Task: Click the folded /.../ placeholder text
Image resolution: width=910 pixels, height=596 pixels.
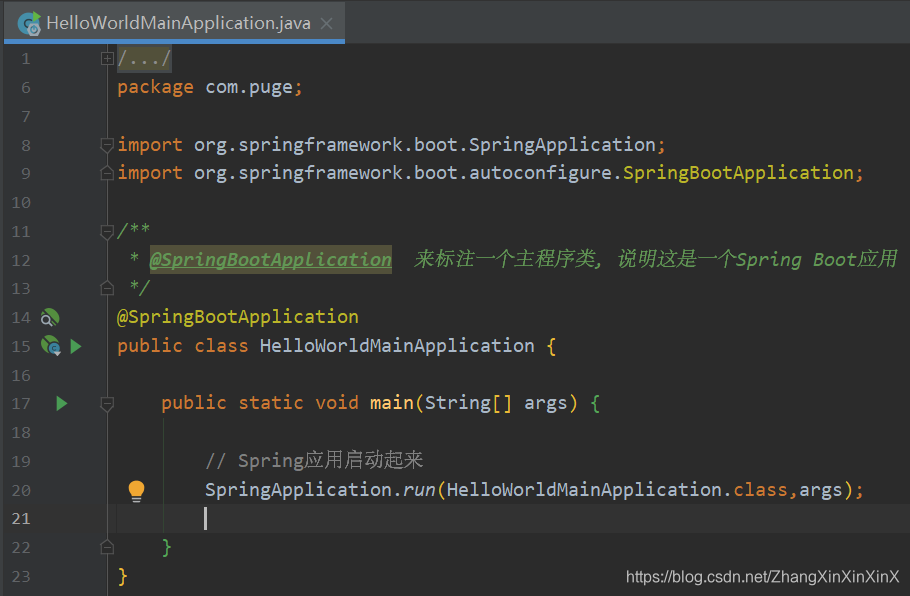Action: (144, 58)
